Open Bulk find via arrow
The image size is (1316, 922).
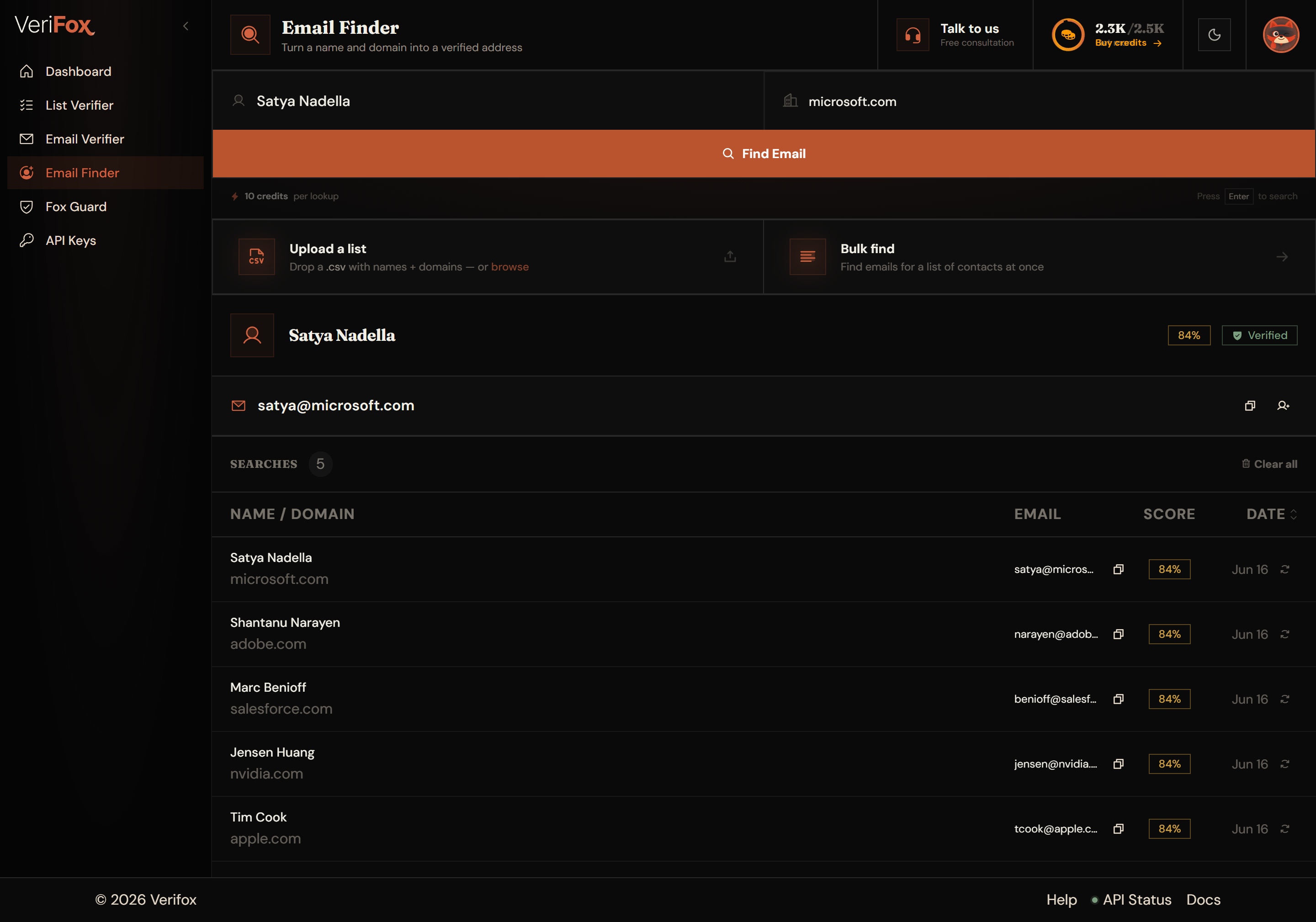point(1282,257)
